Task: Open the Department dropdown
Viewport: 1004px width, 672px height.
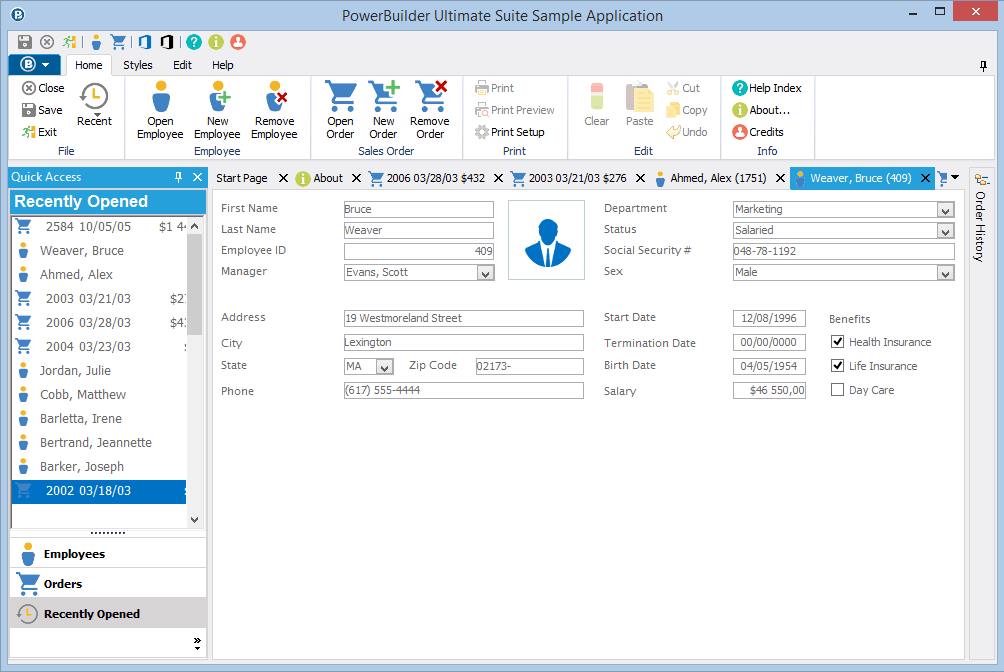Action: click(x=944, y=209)
